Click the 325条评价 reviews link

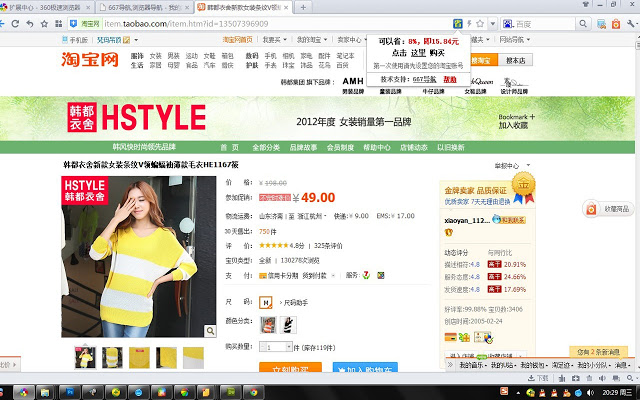pos(328,246)
